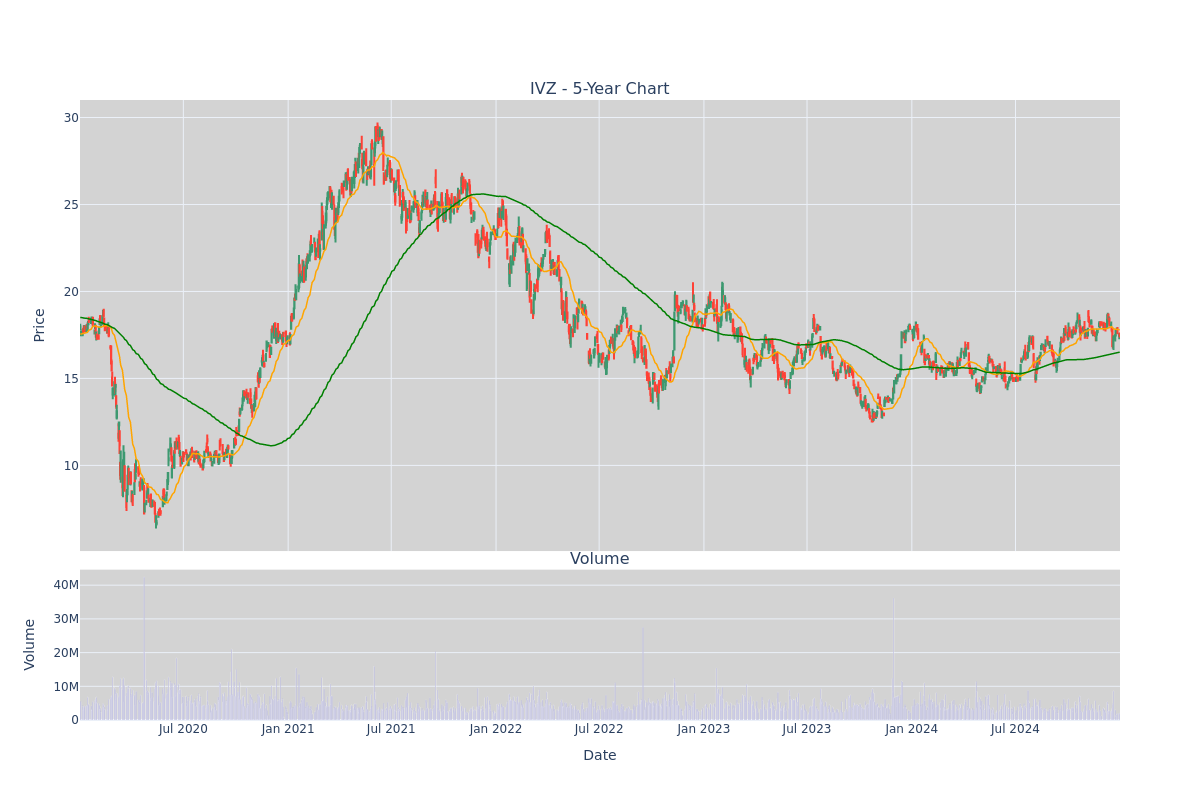Click the horizontal "Volume" subplot title

[x=599, y=559]
